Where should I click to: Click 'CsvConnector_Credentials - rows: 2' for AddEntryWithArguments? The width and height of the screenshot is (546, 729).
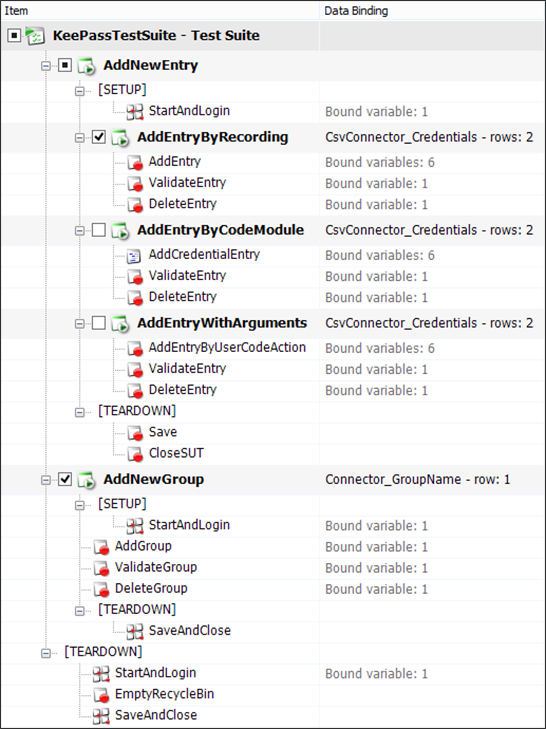[429, 323]
